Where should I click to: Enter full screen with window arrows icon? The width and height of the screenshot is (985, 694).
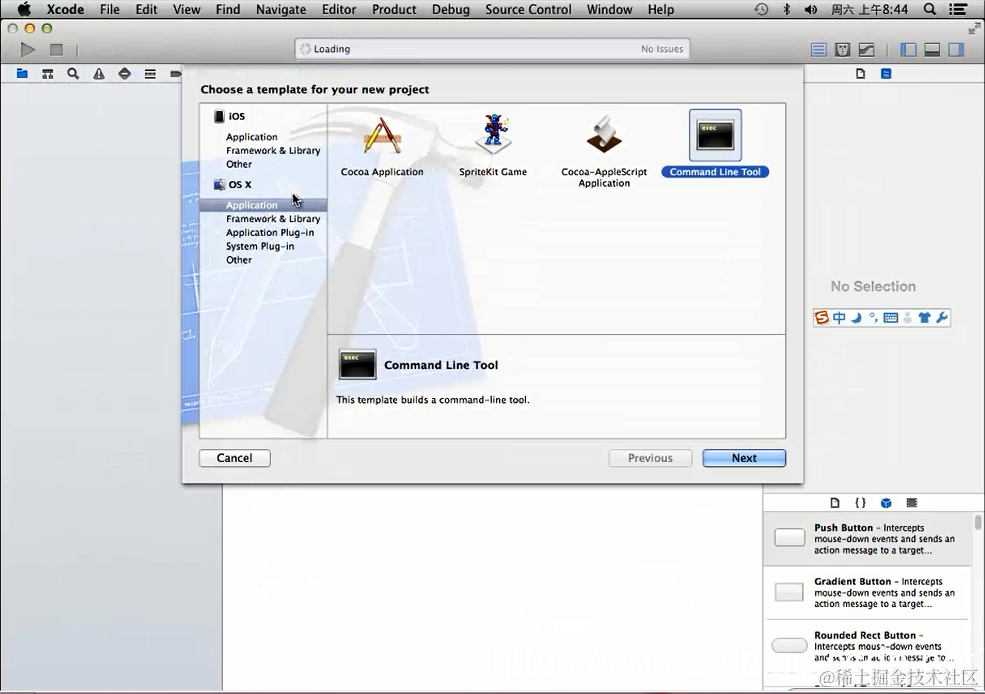[974, 28]
